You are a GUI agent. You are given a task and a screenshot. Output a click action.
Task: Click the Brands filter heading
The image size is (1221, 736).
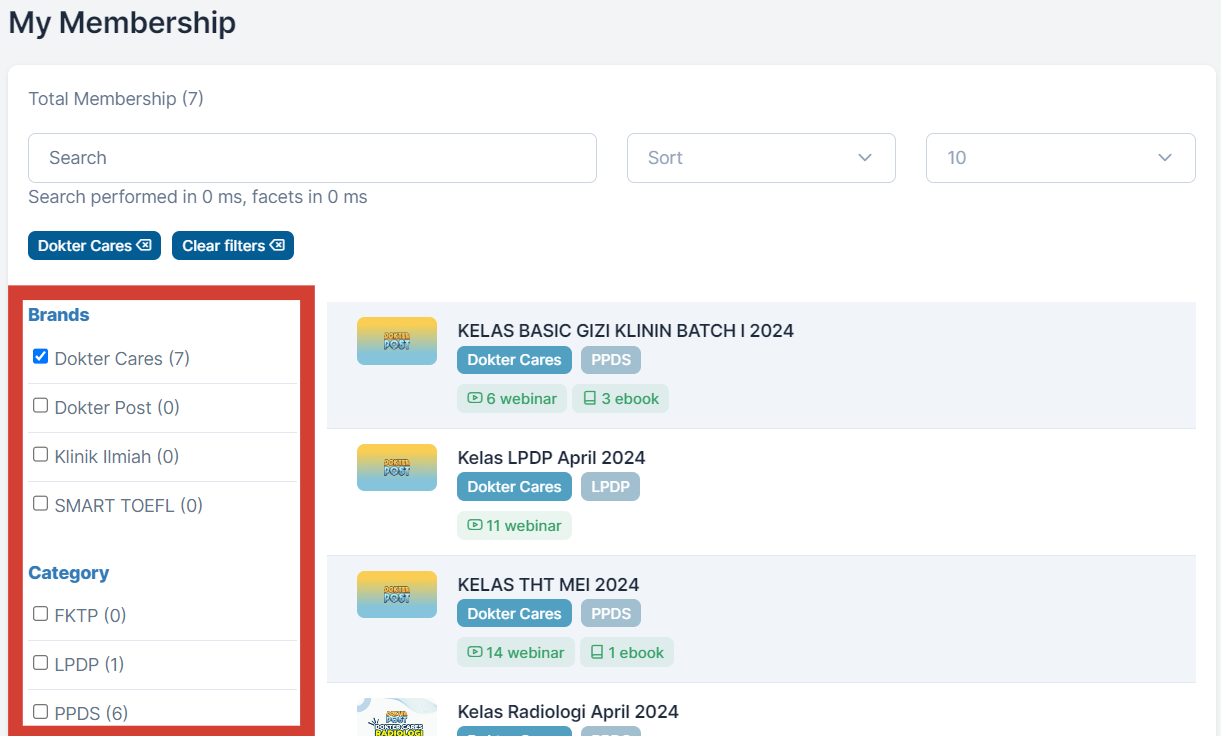(x=59, y=315)
